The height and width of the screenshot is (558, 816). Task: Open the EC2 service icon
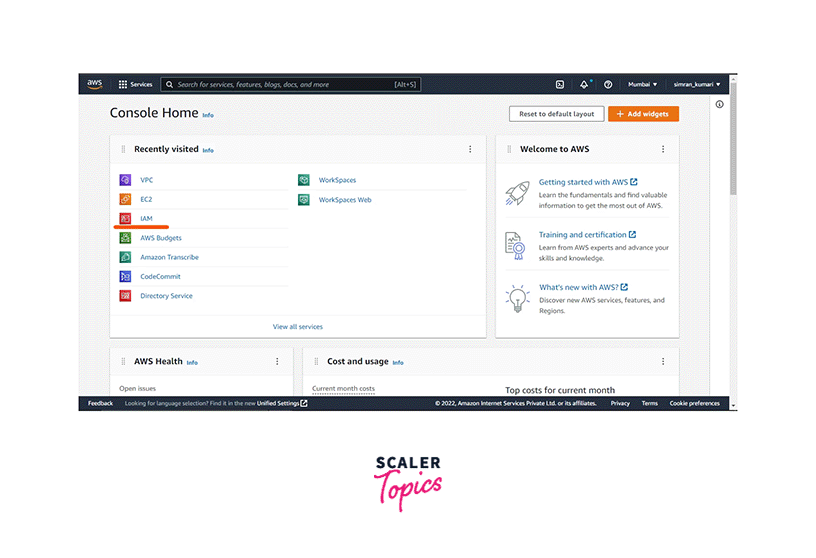pyautogui.click(x=125, y=199)
